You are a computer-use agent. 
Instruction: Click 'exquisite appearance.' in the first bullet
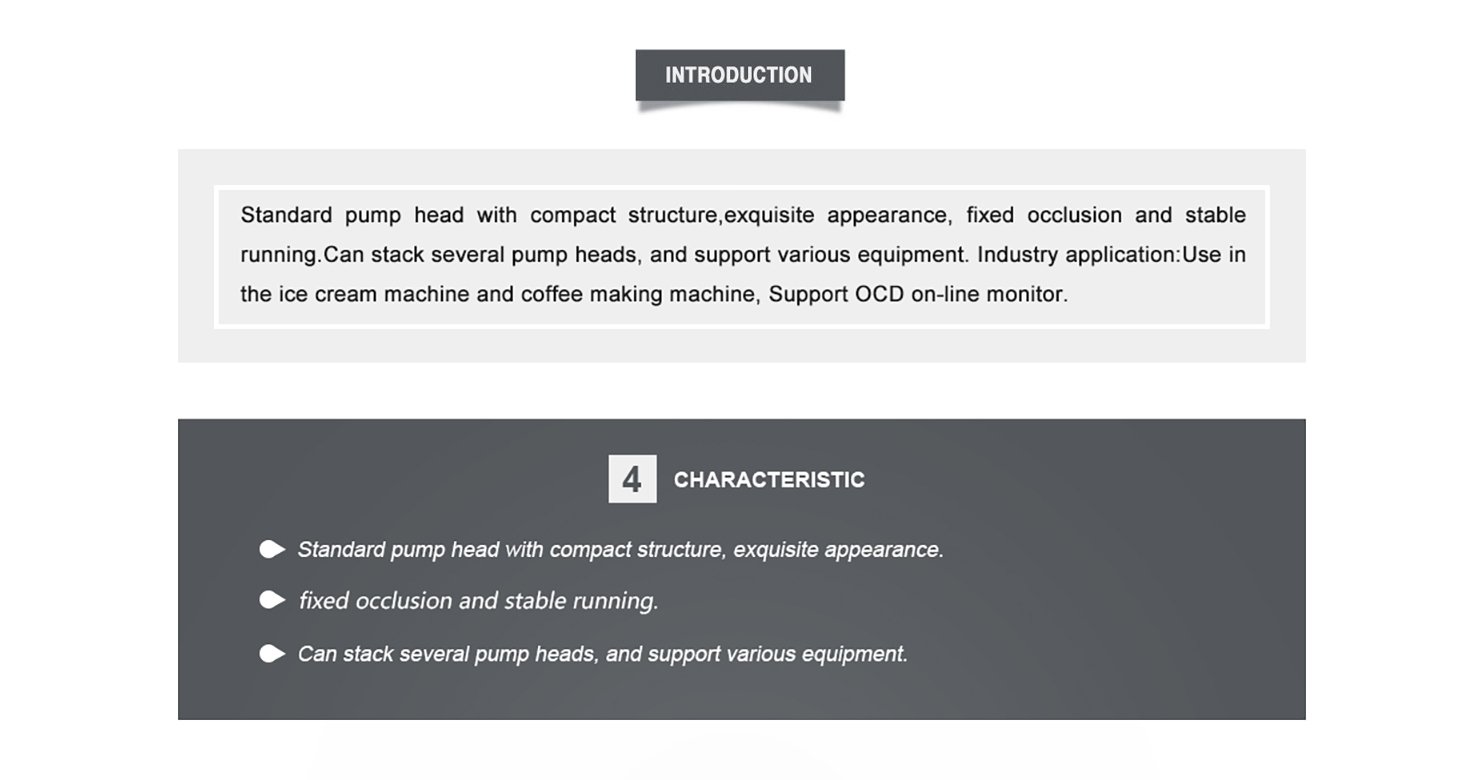pos(838,550)
